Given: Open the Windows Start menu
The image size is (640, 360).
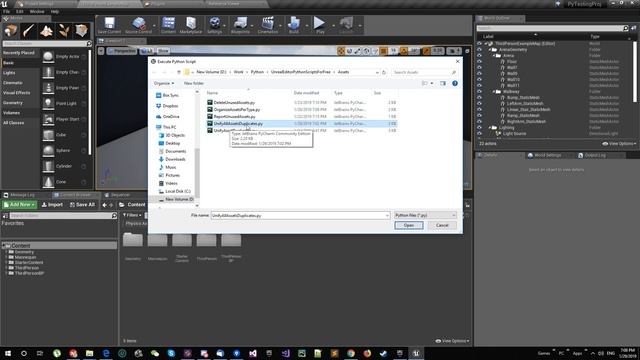Looking at the screenshot, I should pyautogui.click(x=8, y=353).
